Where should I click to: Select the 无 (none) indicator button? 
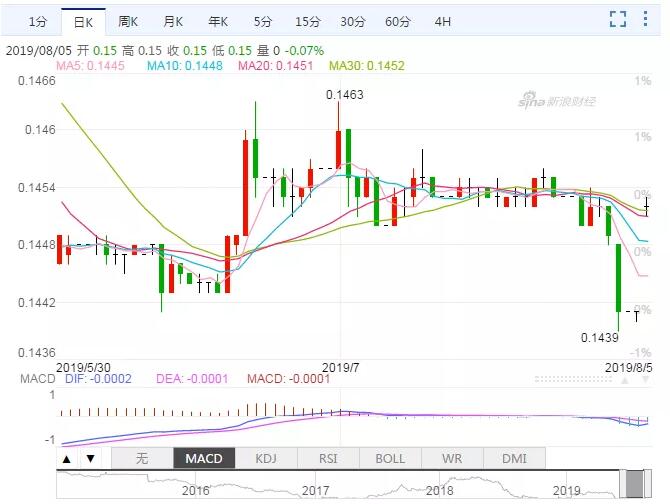tap(142, 458)
